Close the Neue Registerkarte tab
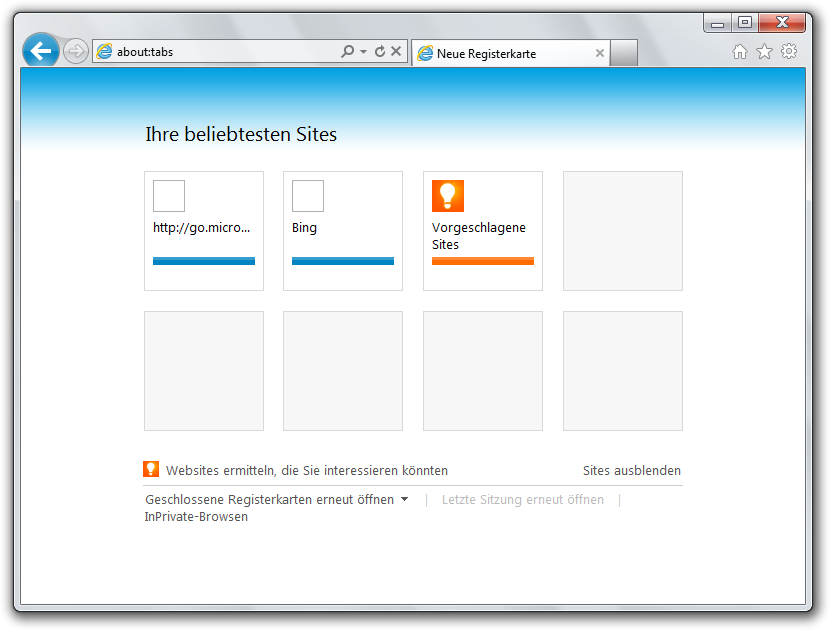 600,53
